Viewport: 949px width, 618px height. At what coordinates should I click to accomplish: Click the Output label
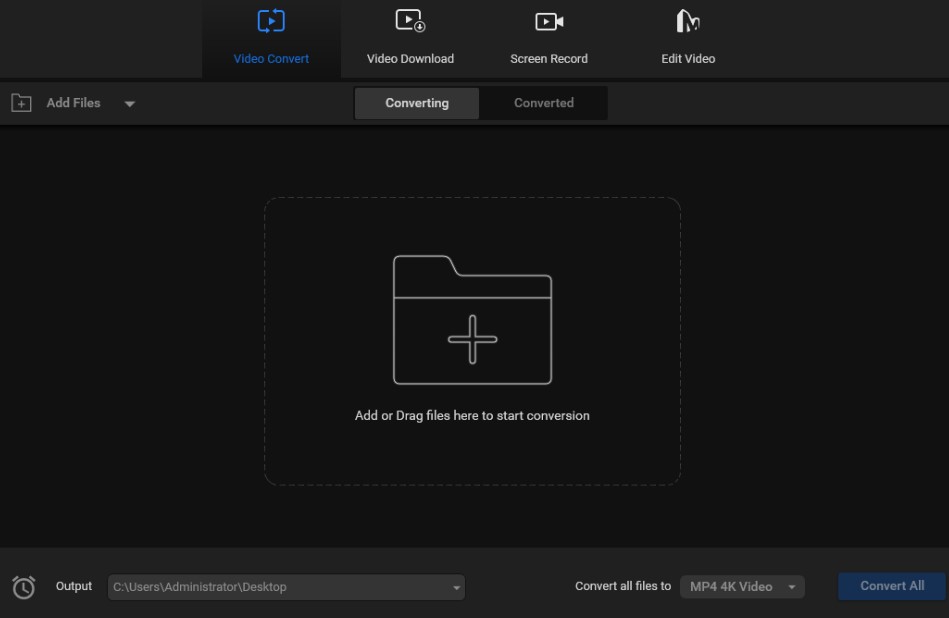[x=74, y=586]
